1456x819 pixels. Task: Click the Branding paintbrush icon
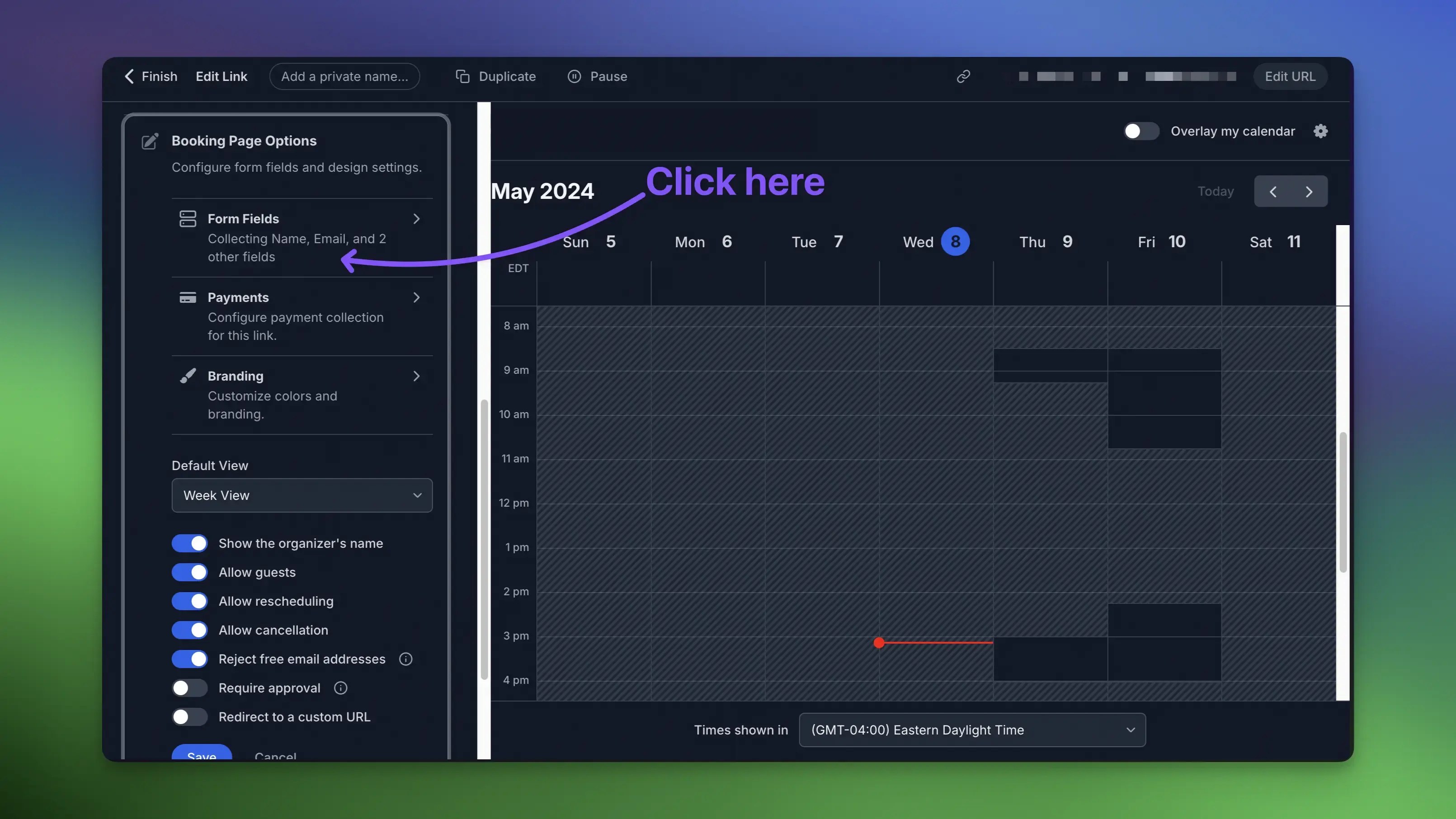coord(188,376)
